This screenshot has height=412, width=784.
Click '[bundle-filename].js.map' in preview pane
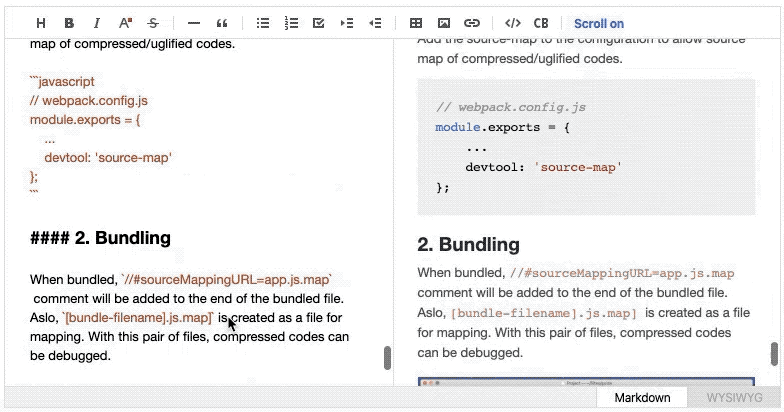click(544, 313)
